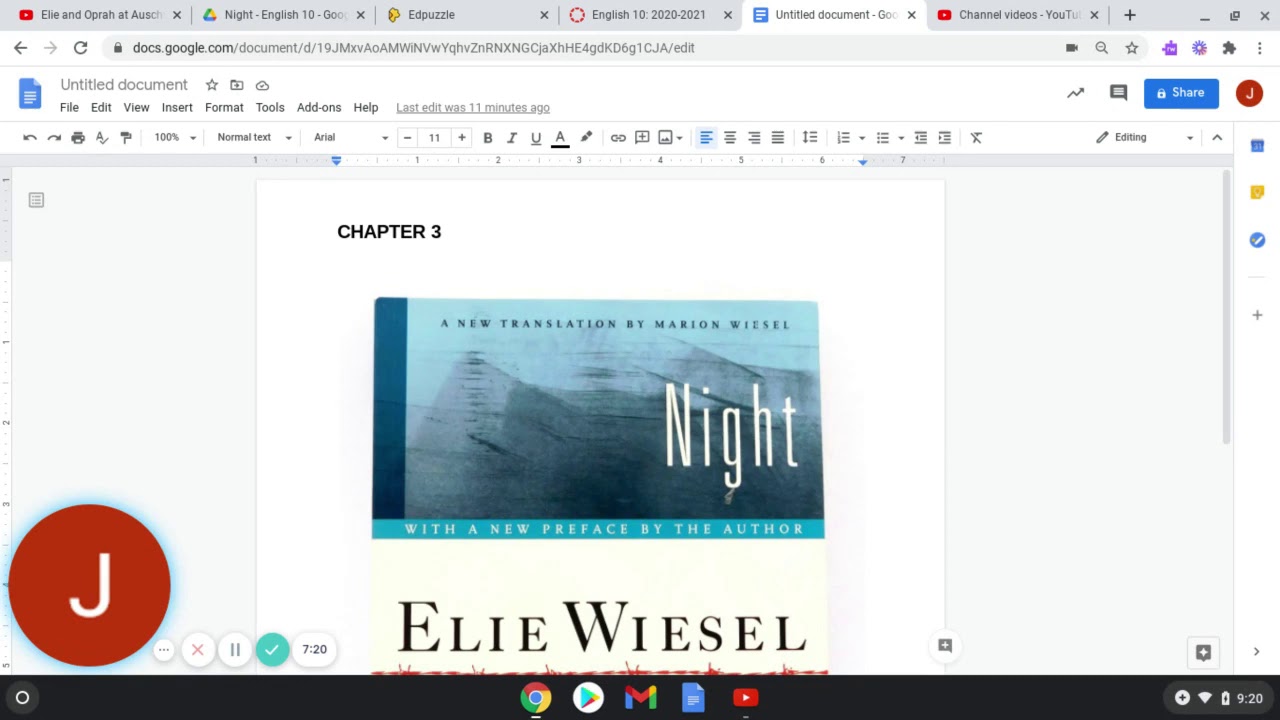
Task: Run spelling and grammar check
Action: click(102, 138)
